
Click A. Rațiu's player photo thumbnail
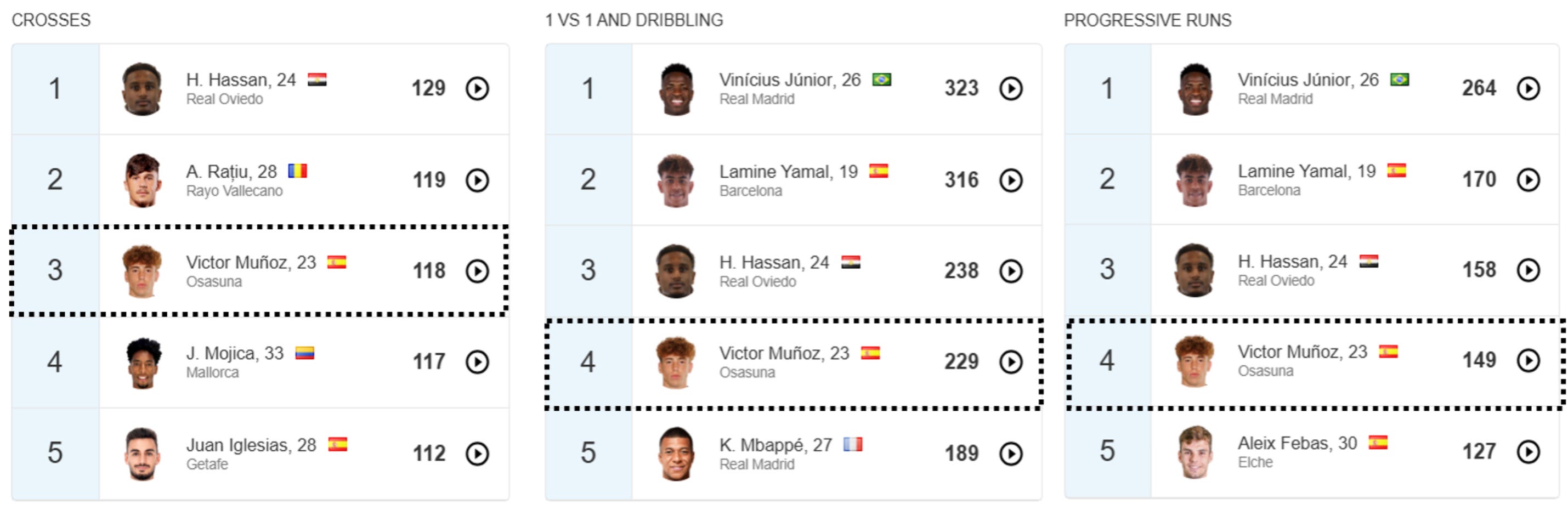pos(143,180)
